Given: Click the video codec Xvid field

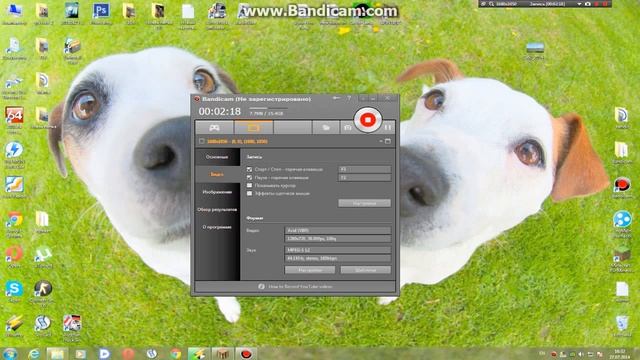Looking at the screenshot, I should tap(338, 230).
